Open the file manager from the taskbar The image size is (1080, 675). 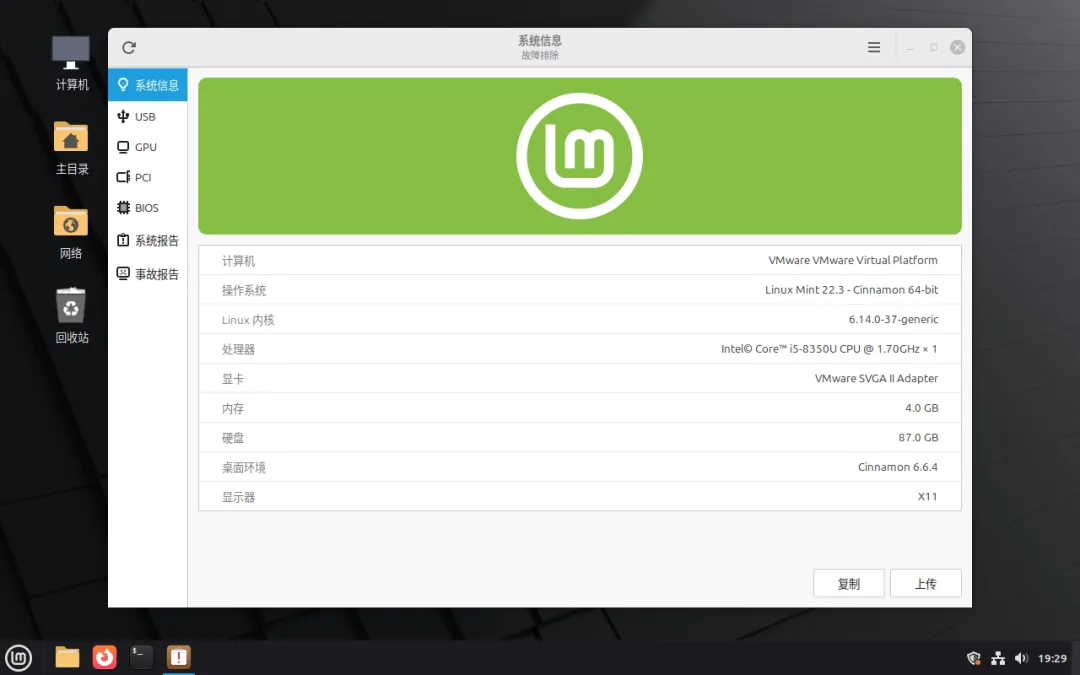pos(68,657)
